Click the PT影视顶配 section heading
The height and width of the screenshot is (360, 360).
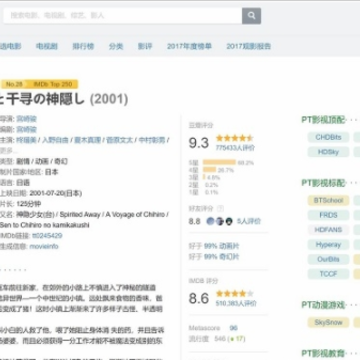point(323,120)
